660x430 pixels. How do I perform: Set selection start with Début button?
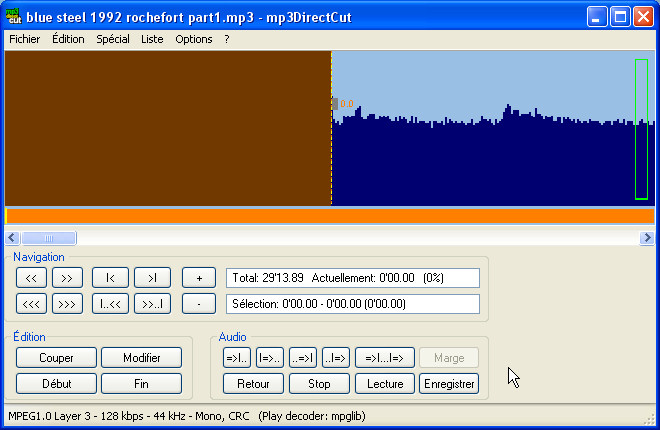[x=56, y=383]
